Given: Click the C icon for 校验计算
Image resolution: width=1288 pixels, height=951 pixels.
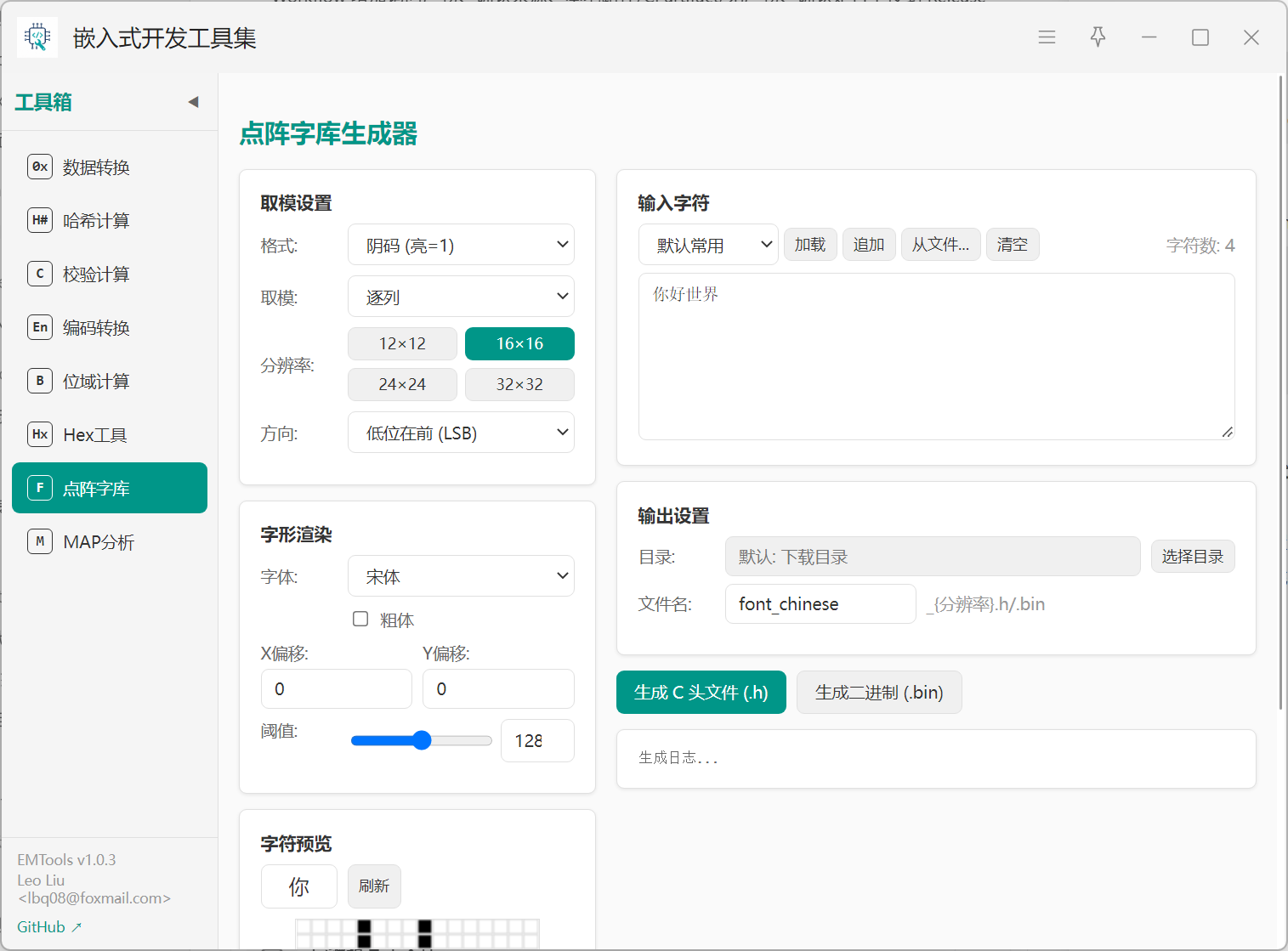Looking at the screenshot, I should click(40, 274).
